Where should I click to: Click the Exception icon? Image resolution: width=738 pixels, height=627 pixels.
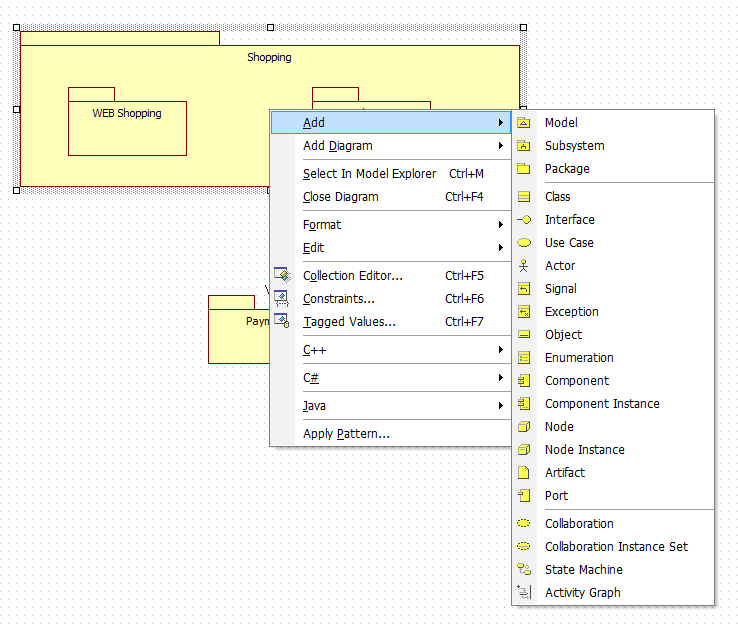pyautogui.click(x=524, y=312)
